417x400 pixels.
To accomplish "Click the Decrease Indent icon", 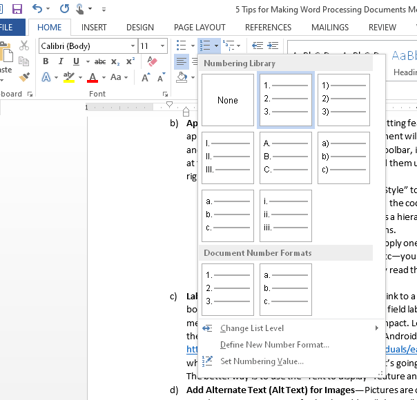I will 257,45.
